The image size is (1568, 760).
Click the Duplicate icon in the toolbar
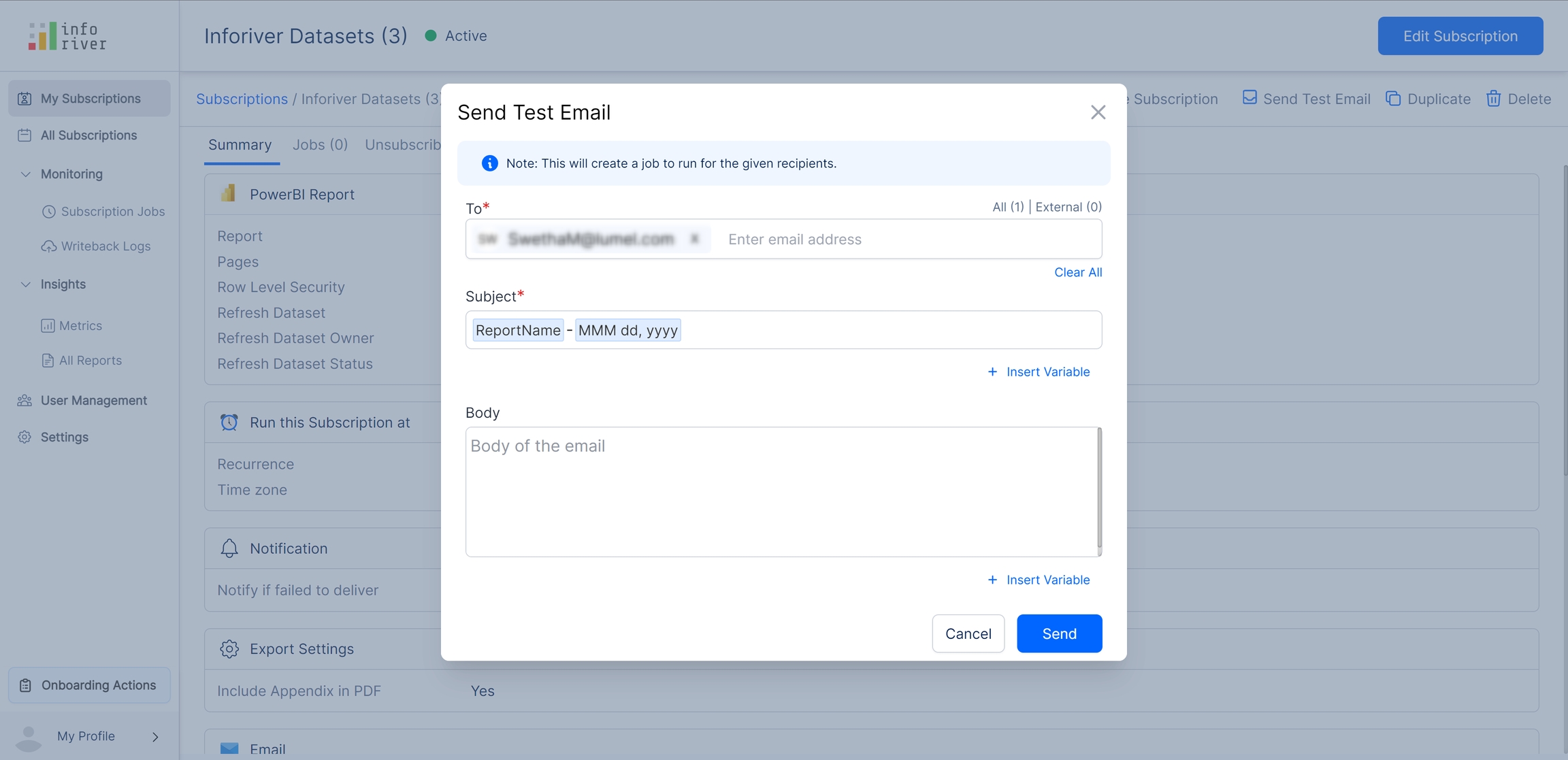[x=1393, y=99]
